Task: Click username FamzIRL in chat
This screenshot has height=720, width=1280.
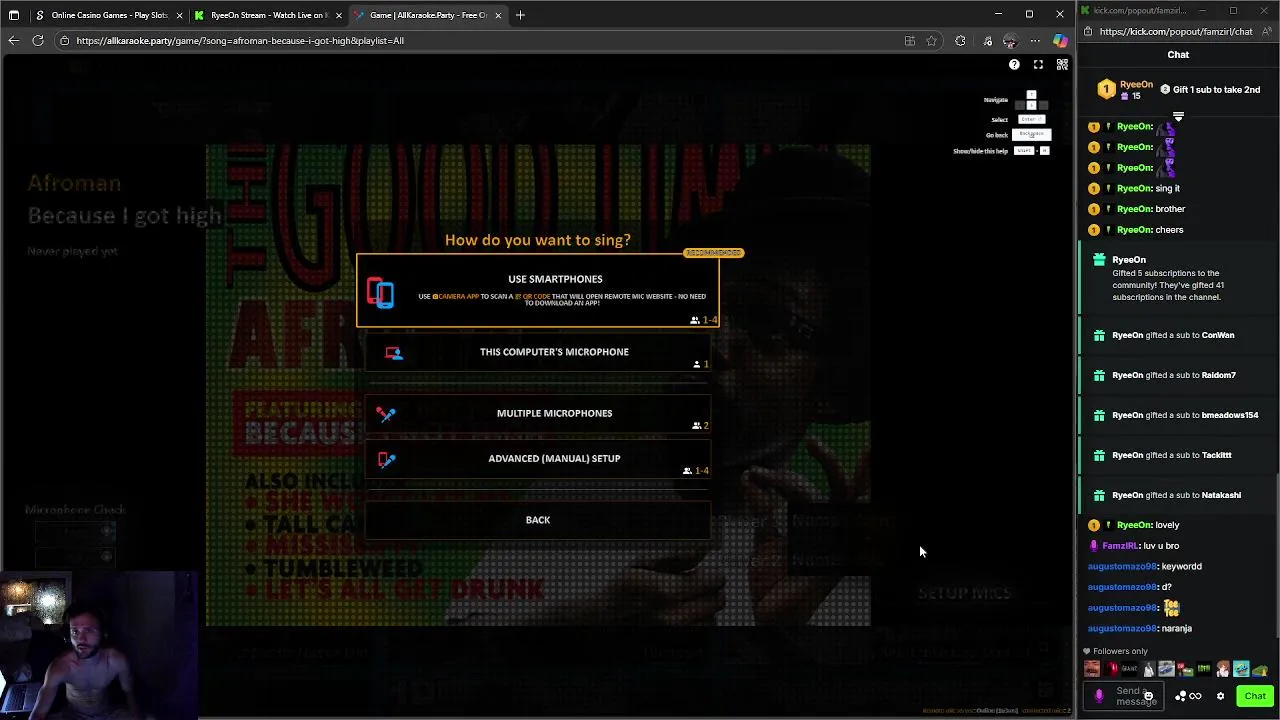Action: [x=1119, y=546]
